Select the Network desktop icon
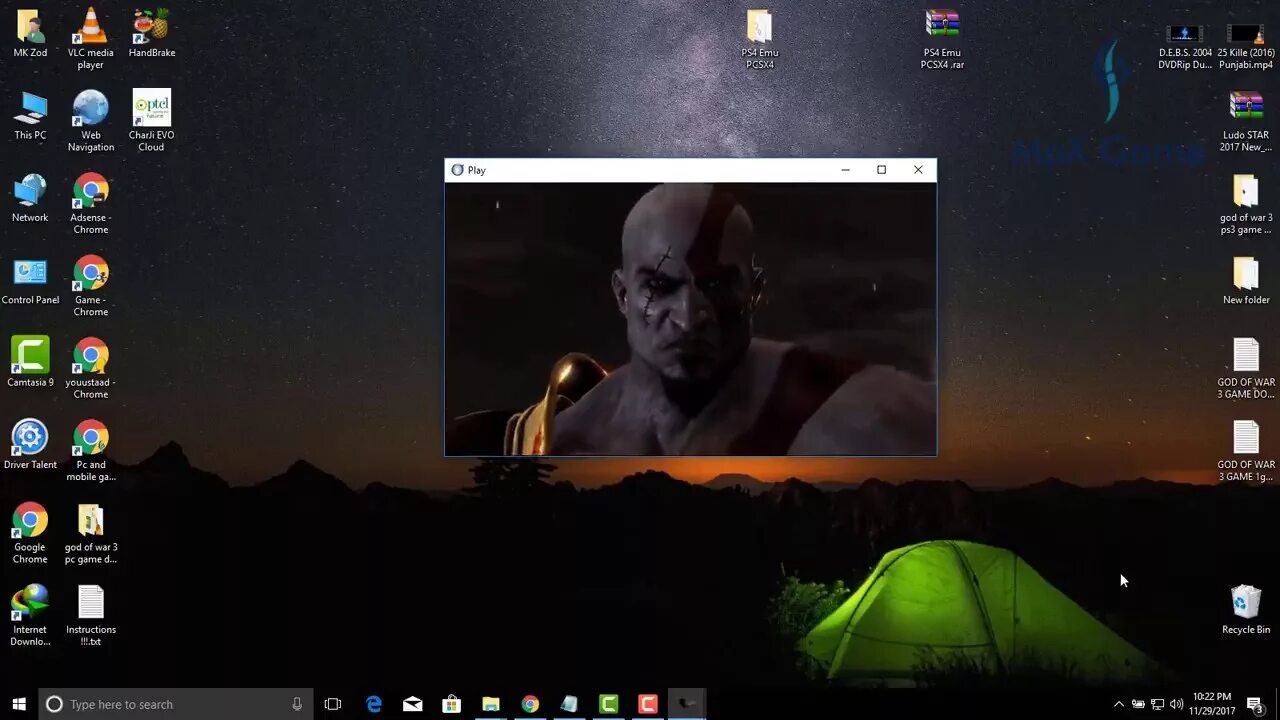Image resolution: width=1280 pixels, height=720 pixels. coord(30,198)
